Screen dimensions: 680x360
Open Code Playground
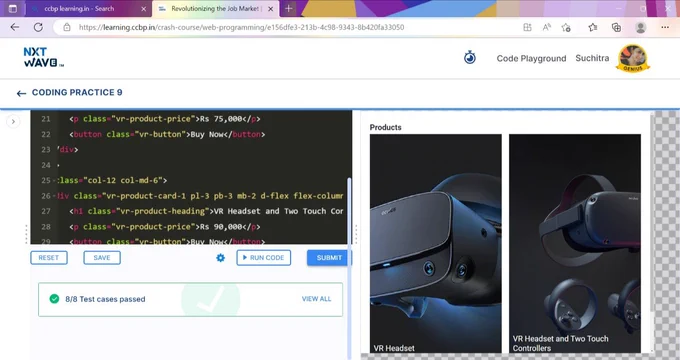531,58
